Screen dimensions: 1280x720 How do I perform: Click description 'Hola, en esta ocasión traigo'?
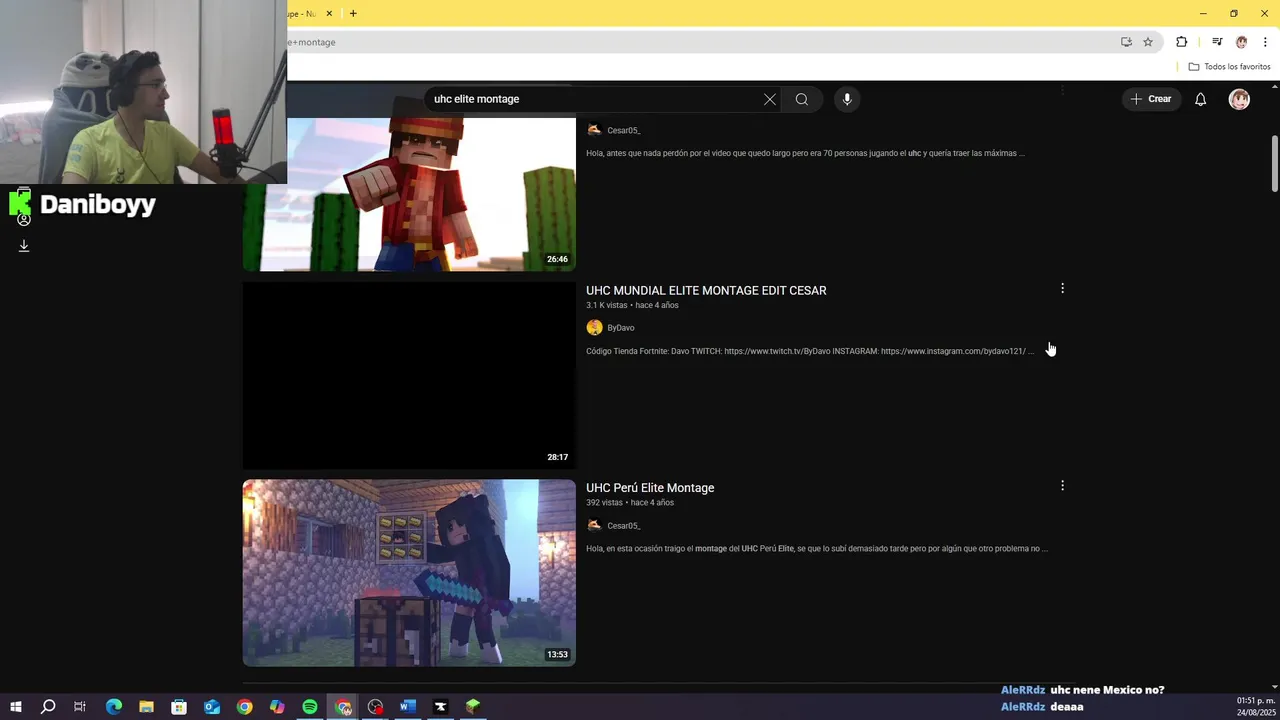pos(817,548)
